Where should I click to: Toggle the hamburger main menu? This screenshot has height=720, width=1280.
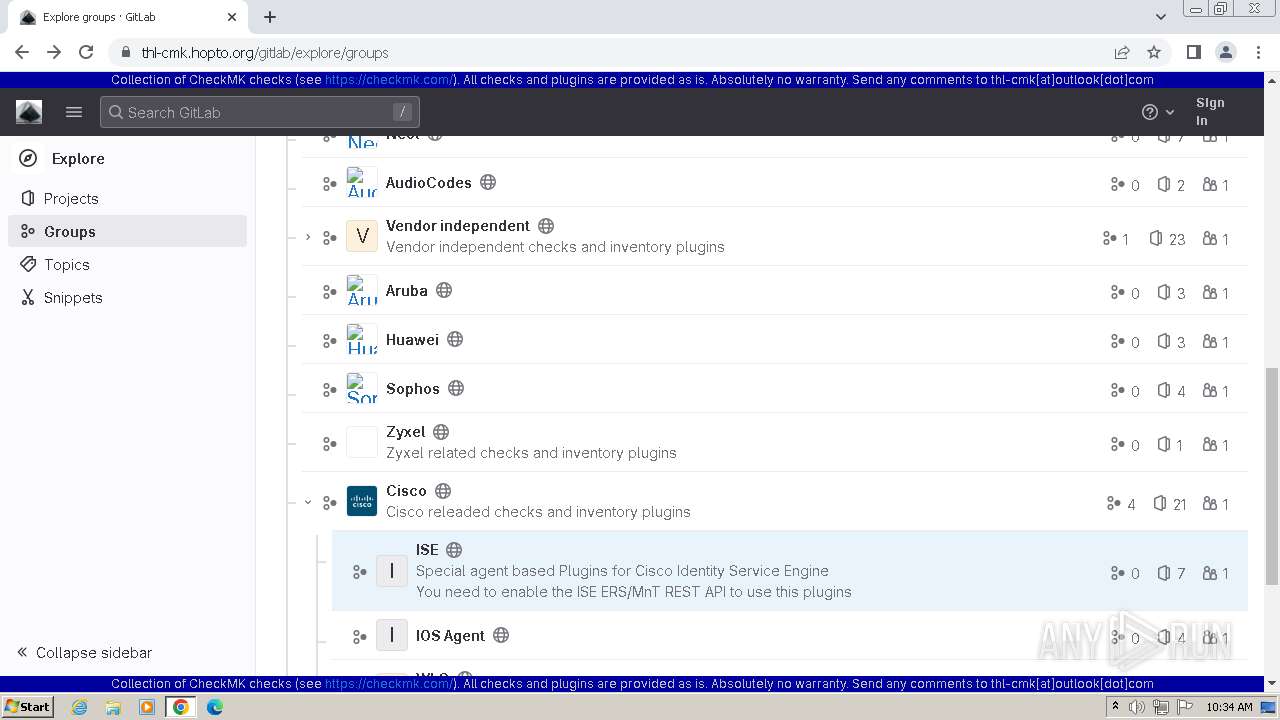pyautogui.click(x=74, y=112)
